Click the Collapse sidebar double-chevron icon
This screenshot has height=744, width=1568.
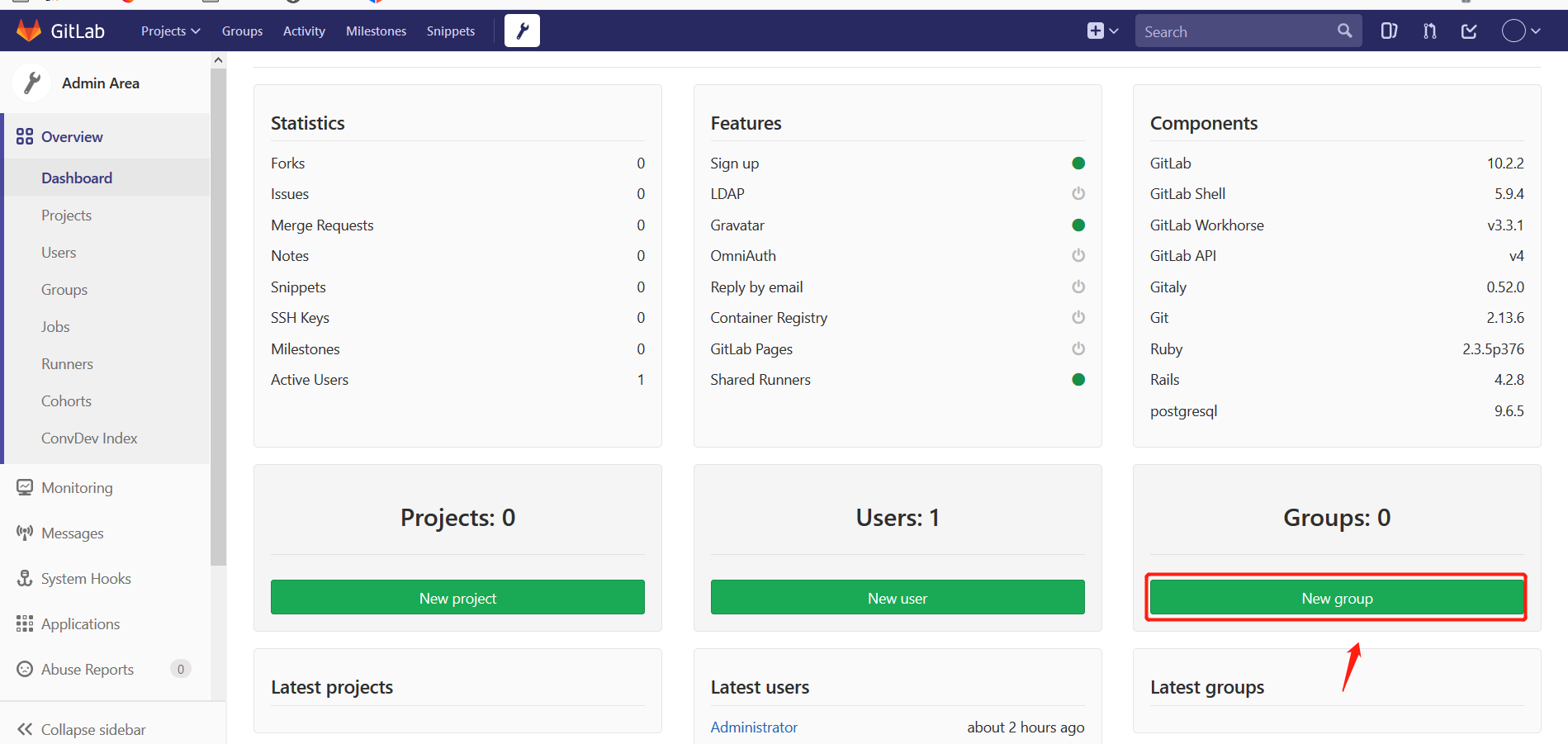25,729
